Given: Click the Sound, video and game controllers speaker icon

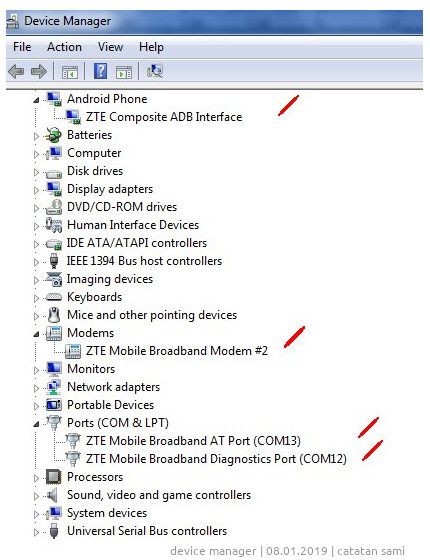Looking at the screenshot, I should 53,495.
